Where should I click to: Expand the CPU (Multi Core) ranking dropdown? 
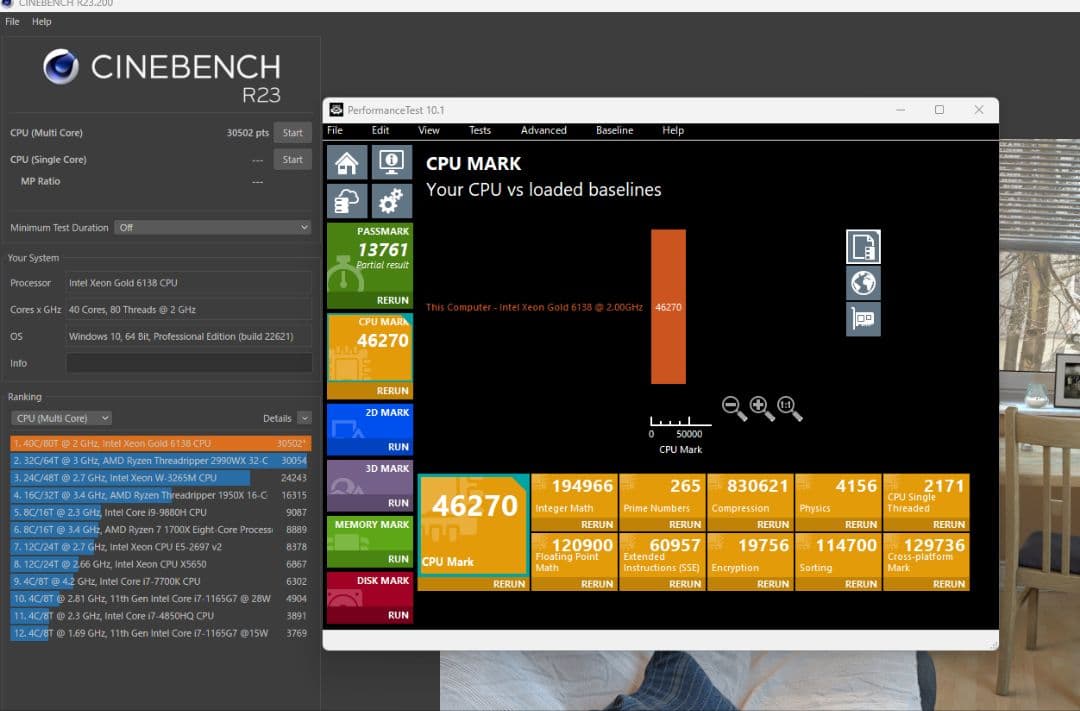coord(61,418)
